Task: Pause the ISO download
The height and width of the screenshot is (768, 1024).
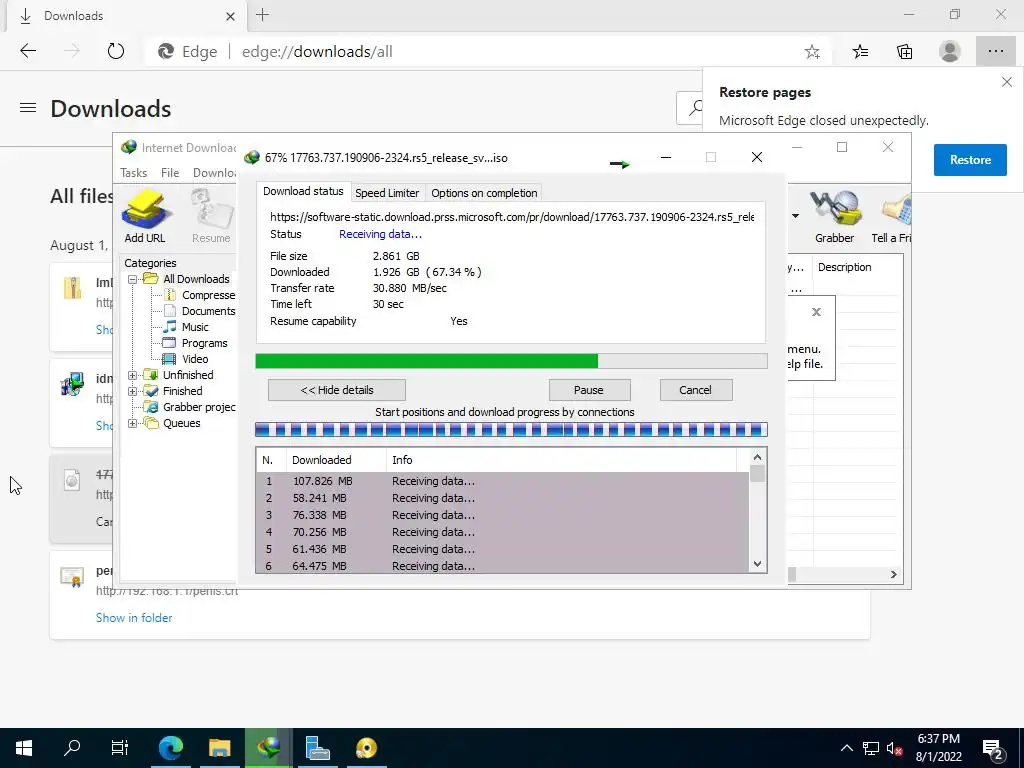Action: (589, 390)
